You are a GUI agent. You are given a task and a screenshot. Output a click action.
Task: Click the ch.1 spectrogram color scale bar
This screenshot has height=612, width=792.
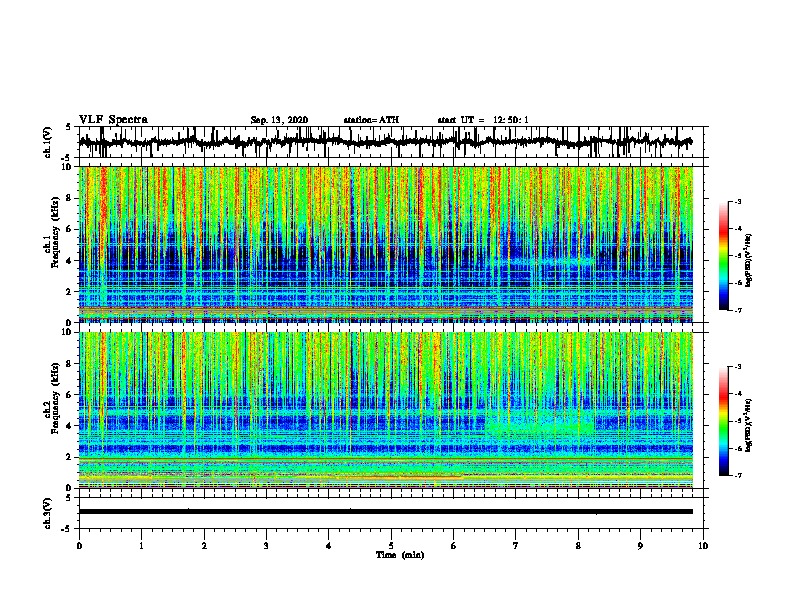(724, 256)
